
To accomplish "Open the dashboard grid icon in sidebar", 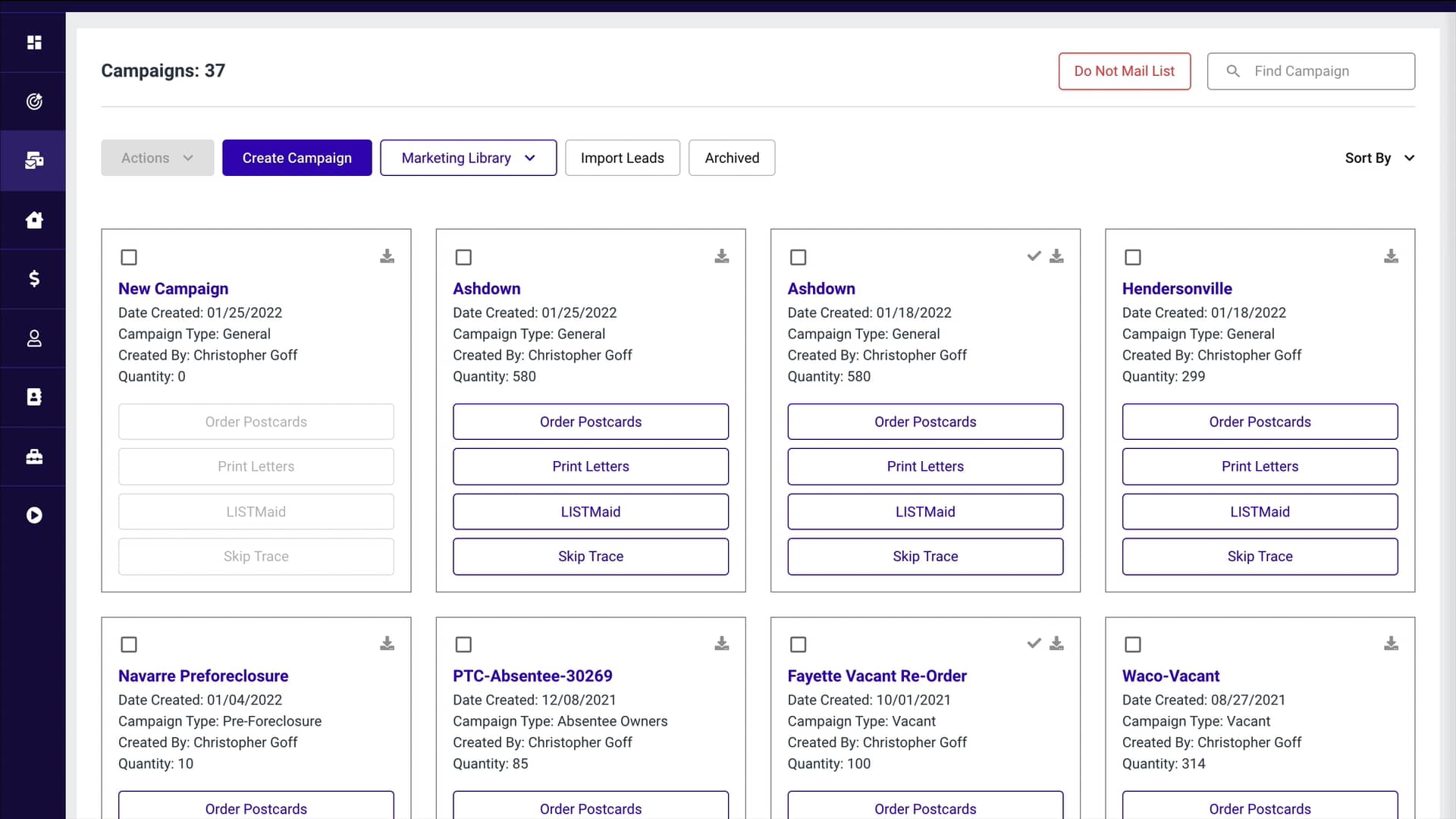I will pos(34,42).
